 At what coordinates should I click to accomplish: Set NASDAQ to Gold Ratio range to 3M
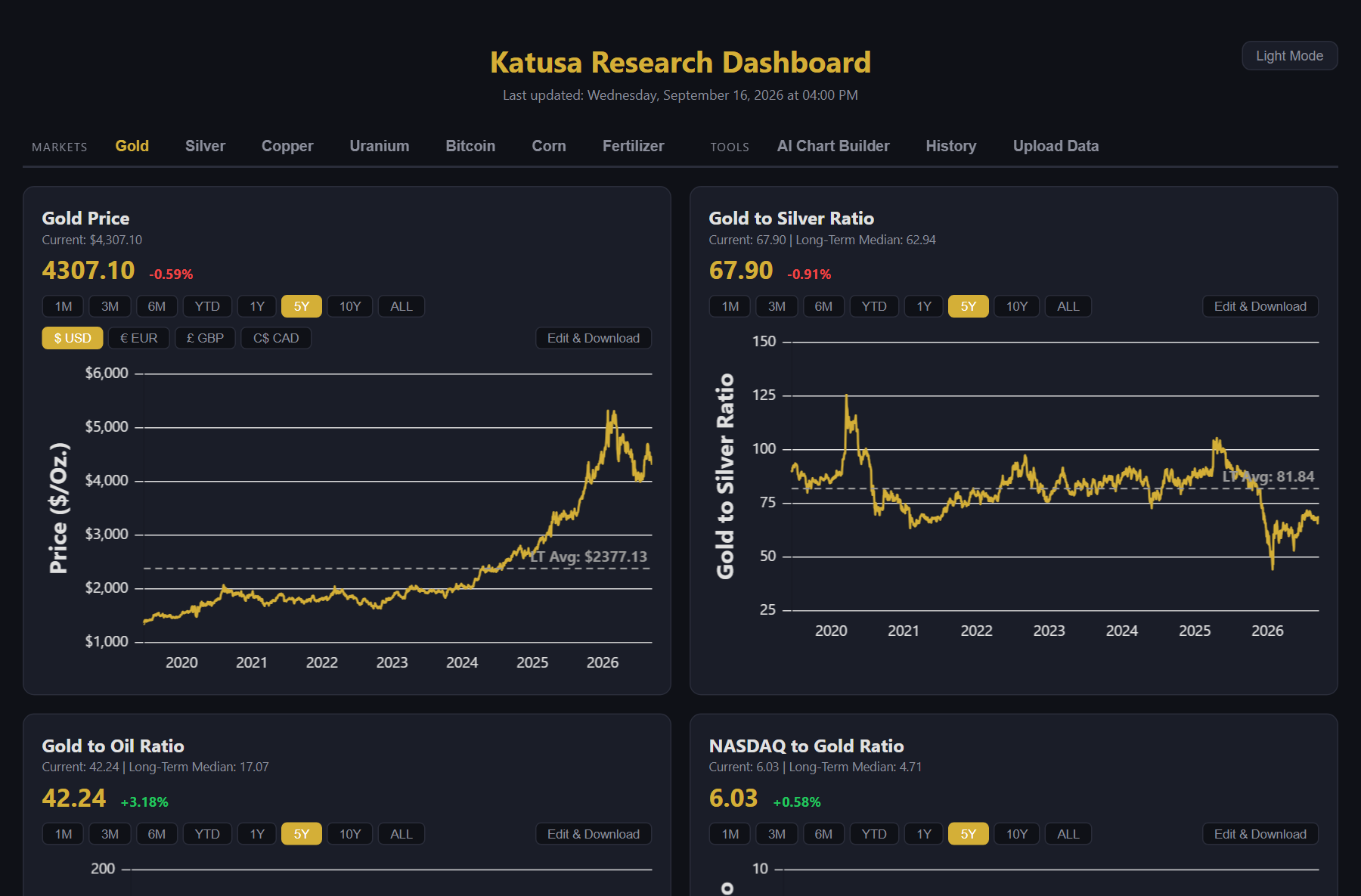pos(777,834)
